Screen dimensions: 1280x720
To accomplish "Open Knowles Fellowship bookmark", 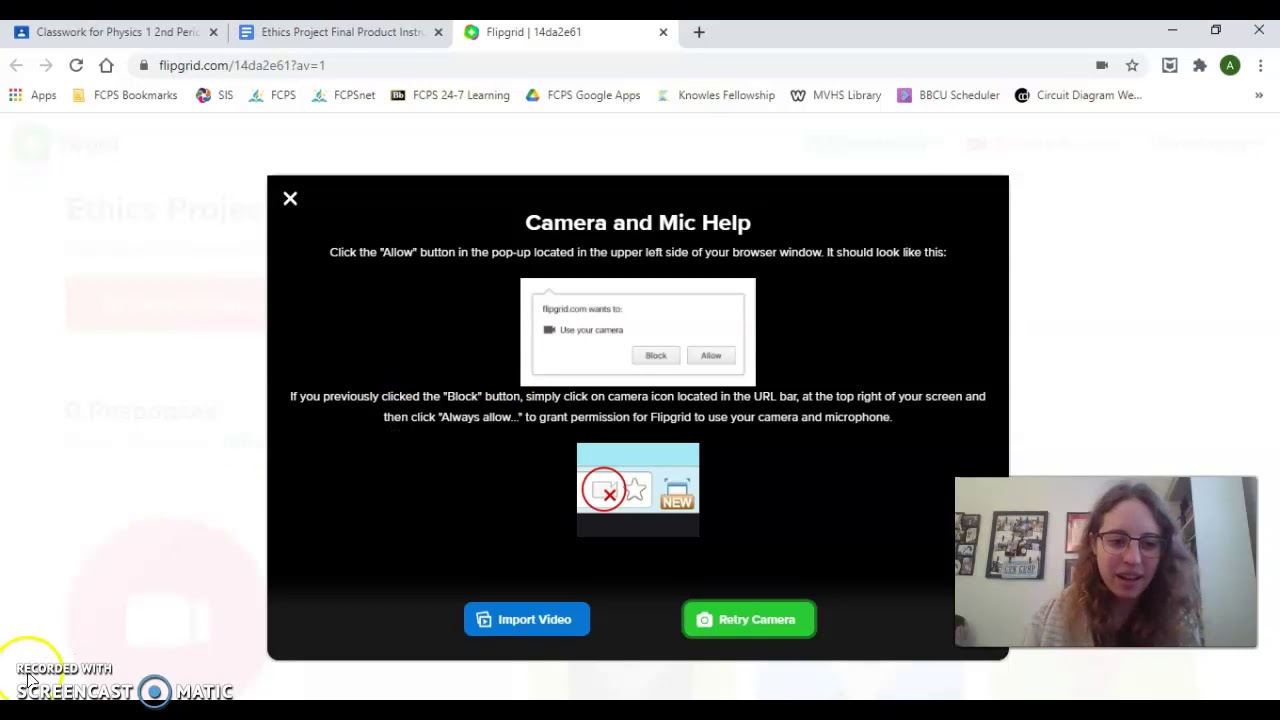I will 716,95.
